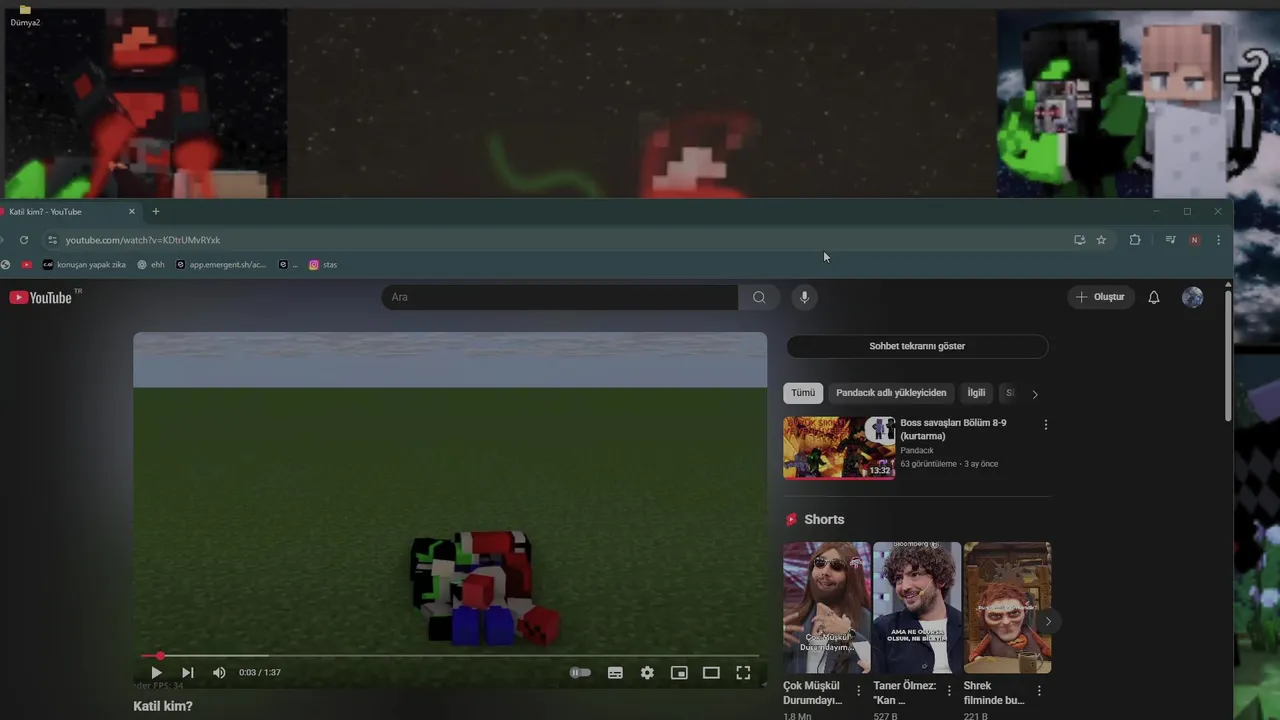Open the globe bookmark icon
1280x720 pixels.
pyautogui.click(x=5, y=265)
